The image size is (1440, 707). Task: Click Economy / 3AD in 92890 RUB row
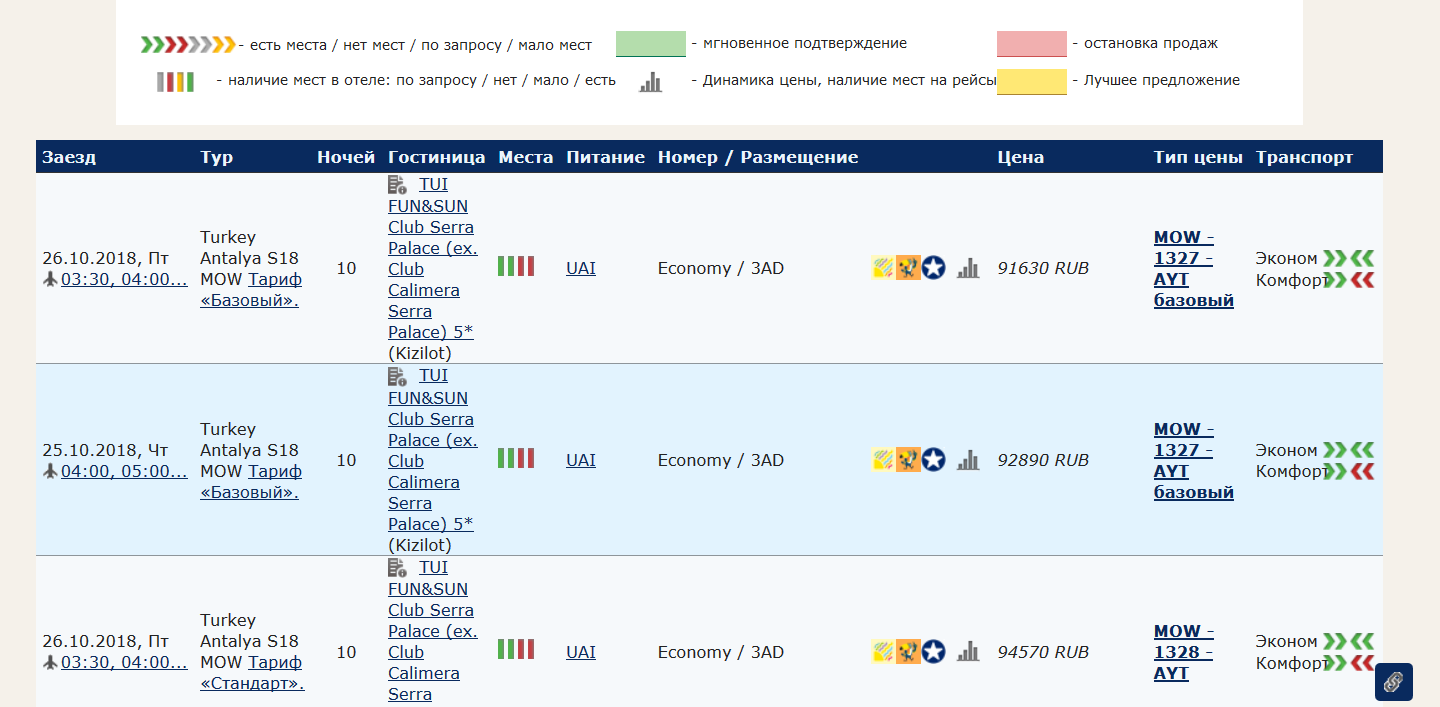pyautogui.click(x=721, y=460)
